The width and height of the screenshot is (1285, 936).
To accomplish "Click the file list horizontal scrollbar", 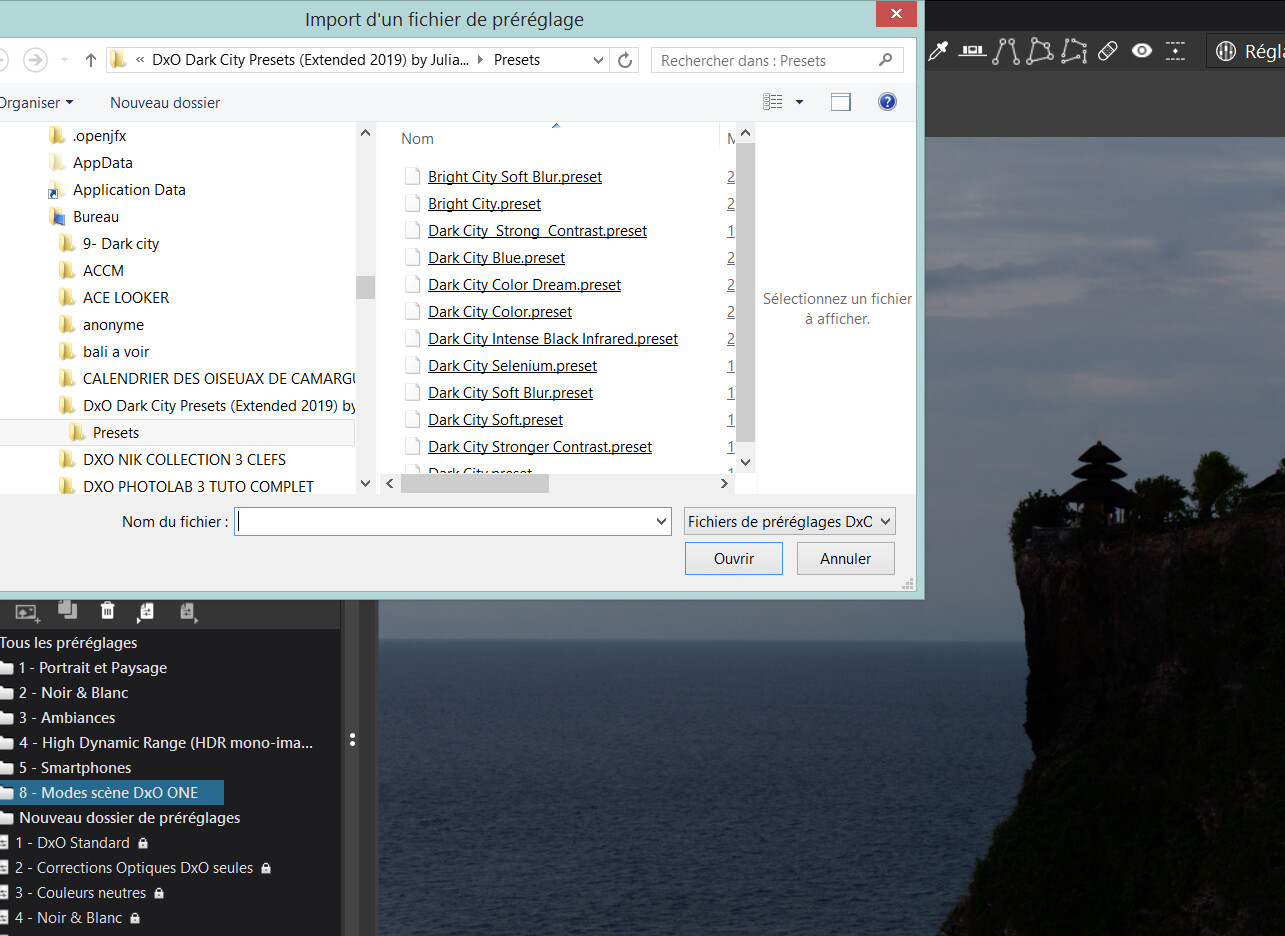I will (x=475, y=483).
